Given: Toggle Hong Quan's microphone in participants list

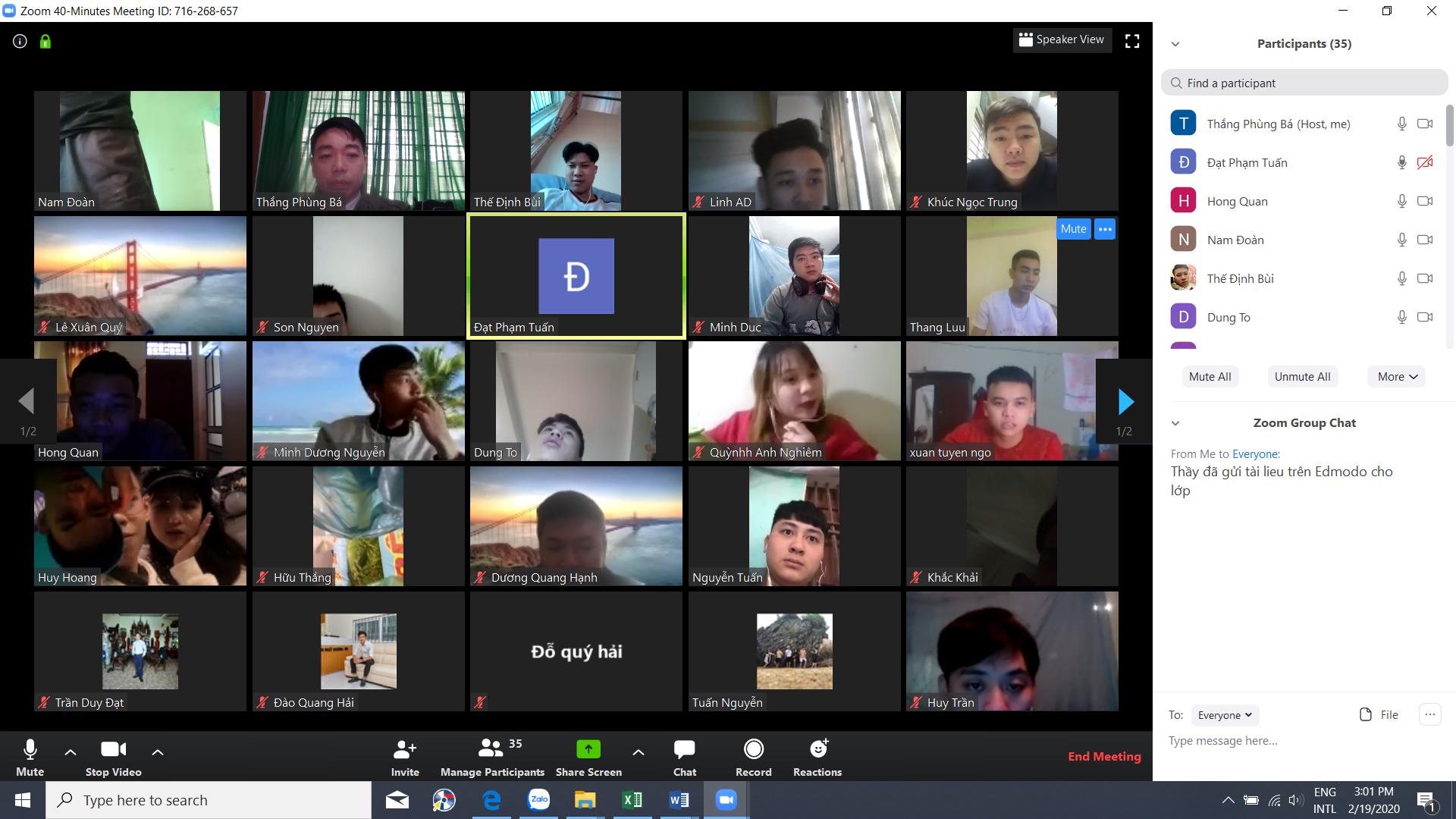Looking at the screenshot, I should coord(1402,201).
